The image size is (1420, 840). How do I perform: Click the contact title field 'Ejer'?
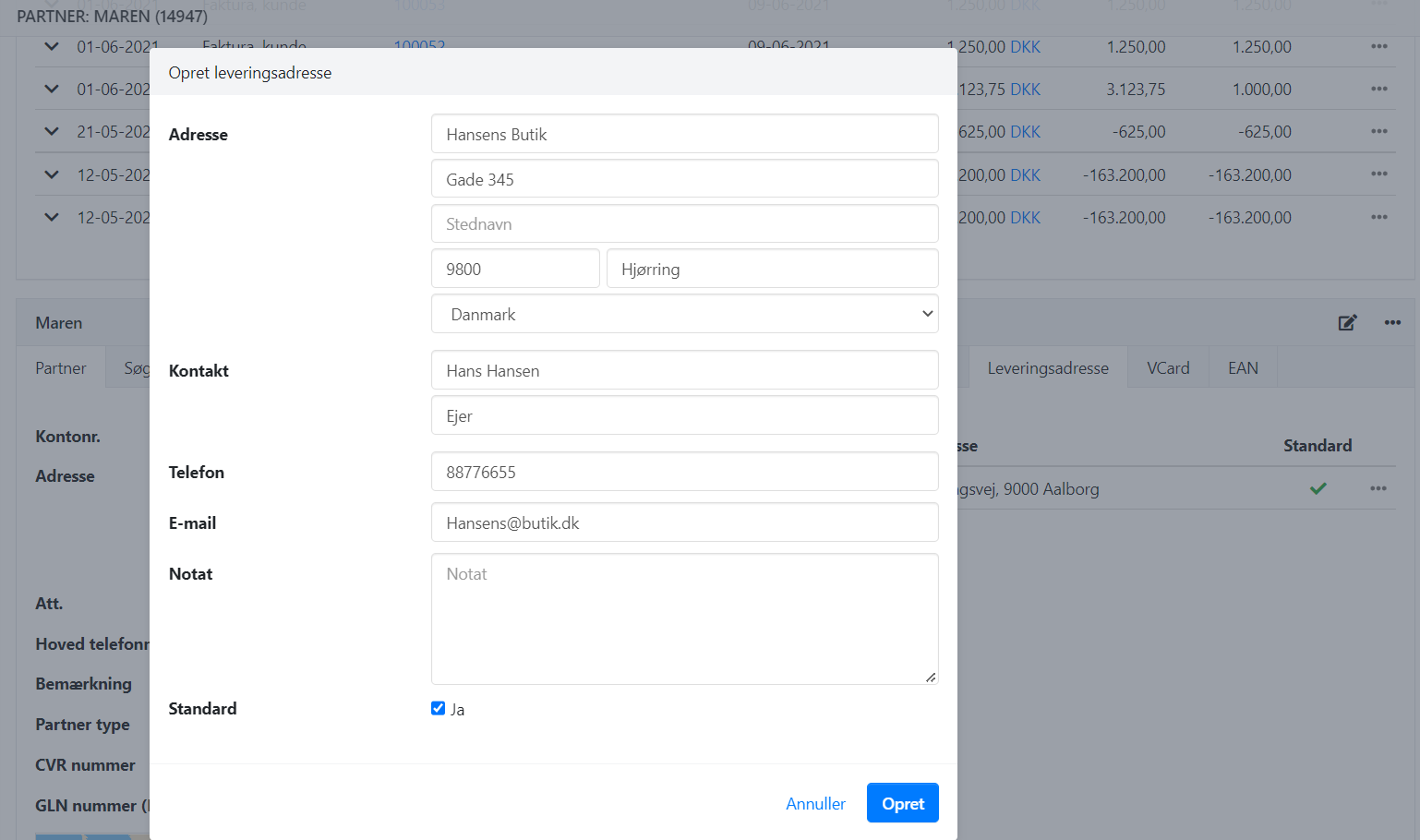(x=685, y=415)
